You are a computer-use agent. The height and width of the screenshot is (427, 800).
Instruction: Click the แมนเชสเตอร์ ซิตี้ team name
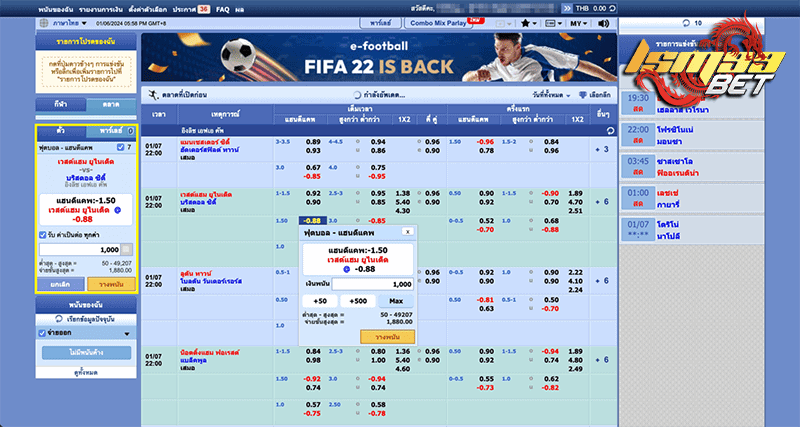[205, 141]
